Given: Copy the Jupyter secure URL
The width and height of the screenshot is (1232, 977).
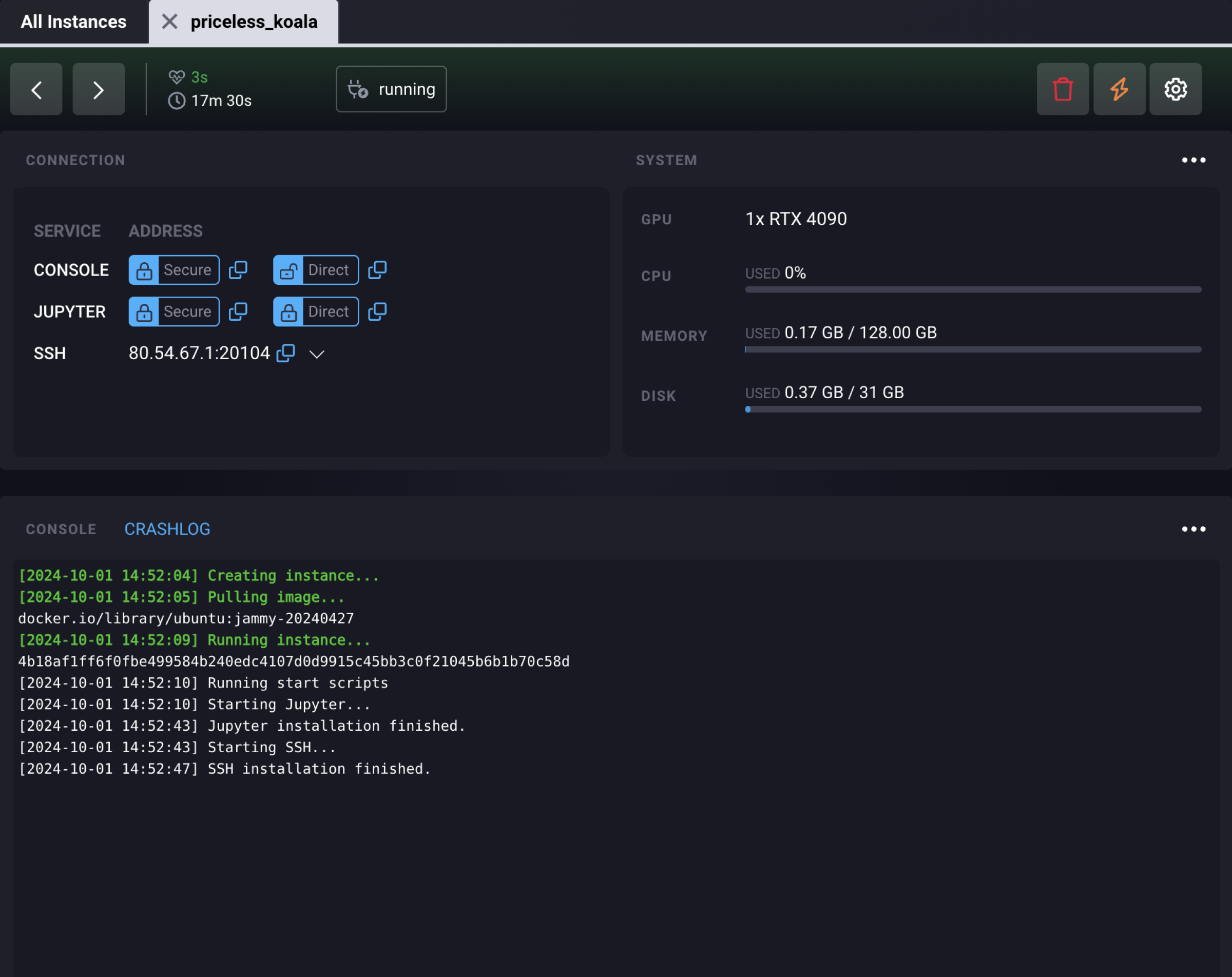Looking at the screenshot, I should coord(238,312).
